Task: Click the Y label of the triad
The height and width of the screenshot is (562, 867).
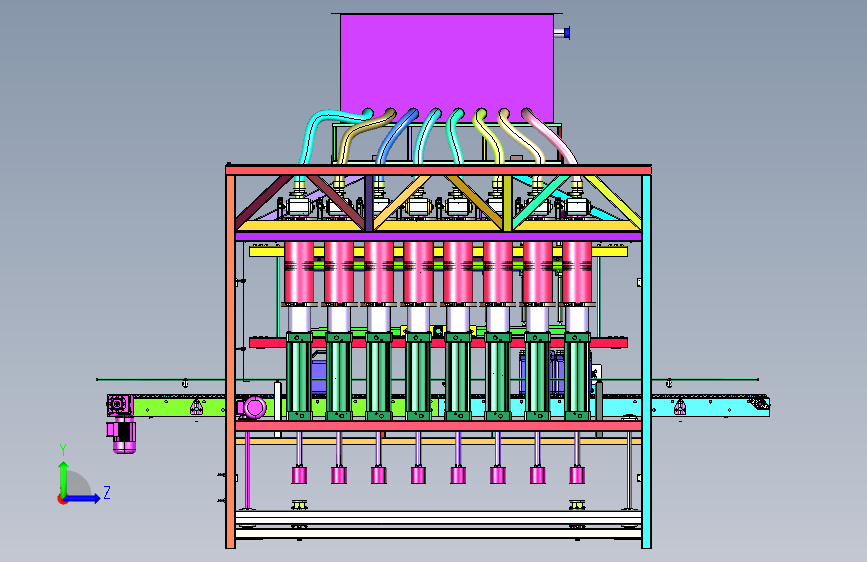Action: tap(63, 450)
